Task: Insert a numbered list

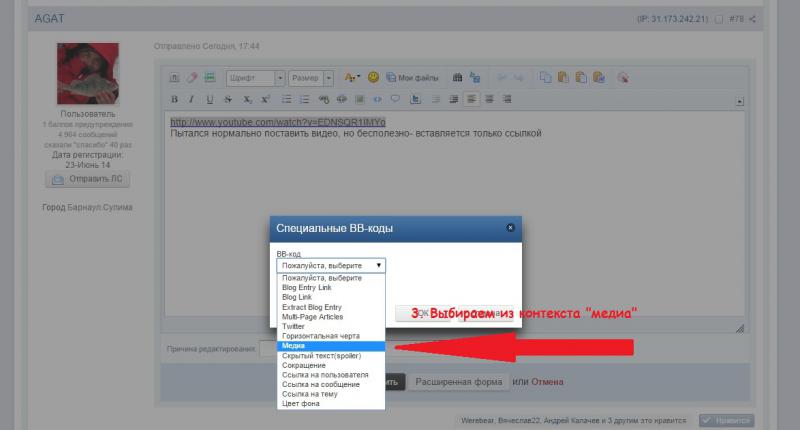Action: tap(305, 99)
